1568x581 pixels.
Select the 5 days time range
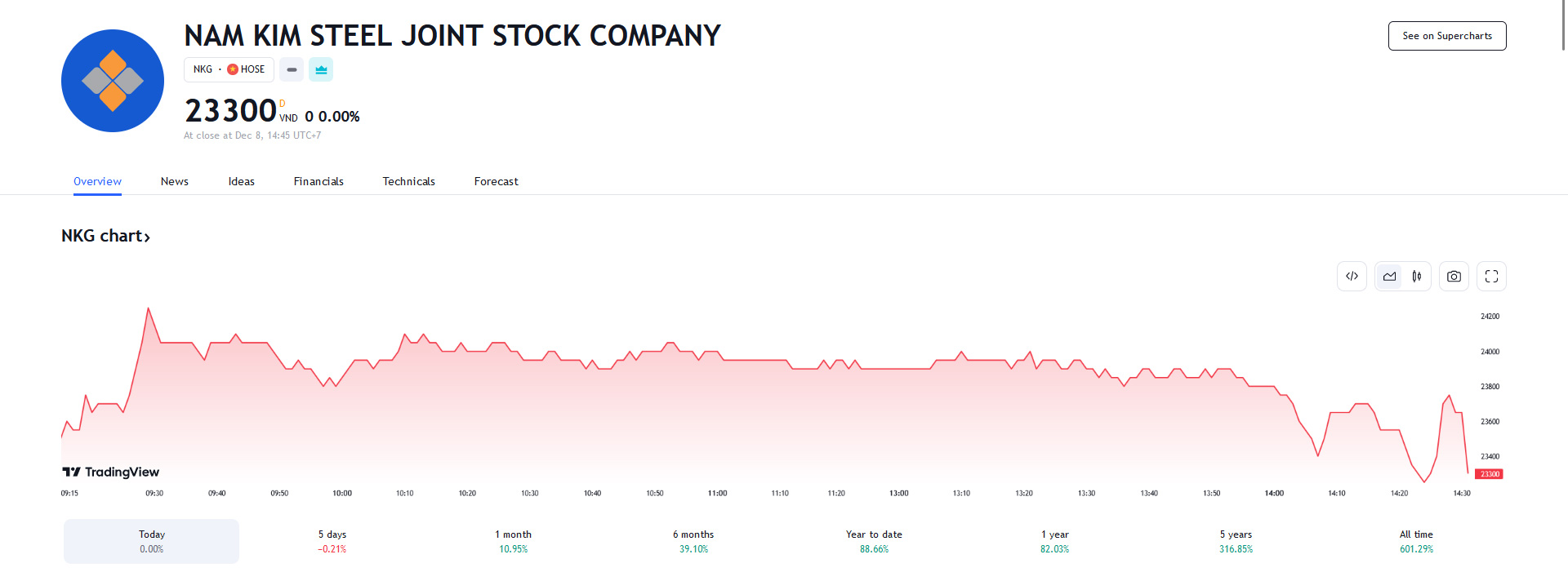click(x=332, y=541)
